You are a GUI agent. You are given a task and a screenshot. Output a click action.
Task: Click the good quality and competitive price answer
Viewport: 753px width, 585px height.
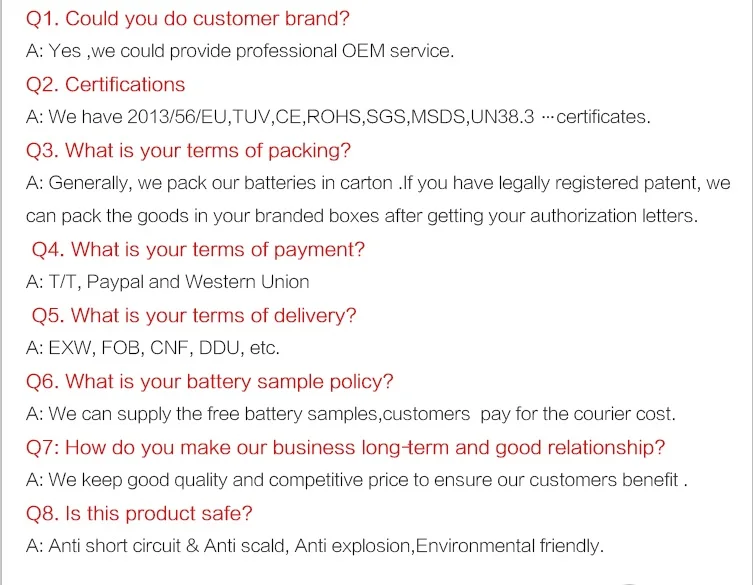pos(357,480)
